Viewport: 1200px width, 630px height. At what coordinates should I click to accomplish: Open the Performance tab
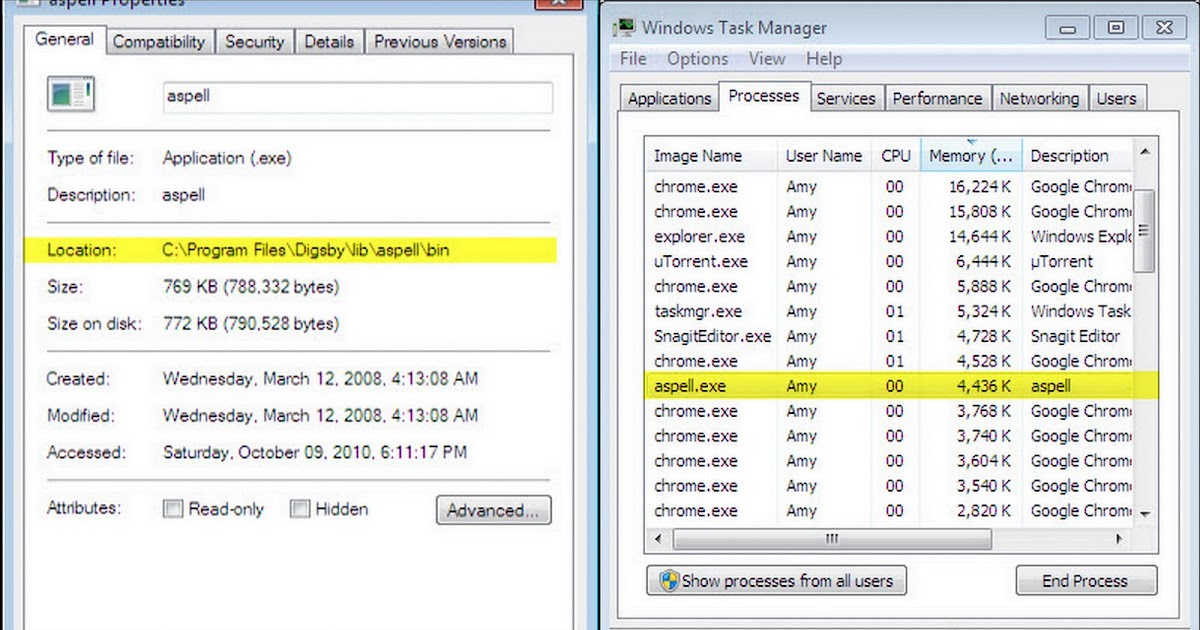pyautogui.click(x=937, y=98)
